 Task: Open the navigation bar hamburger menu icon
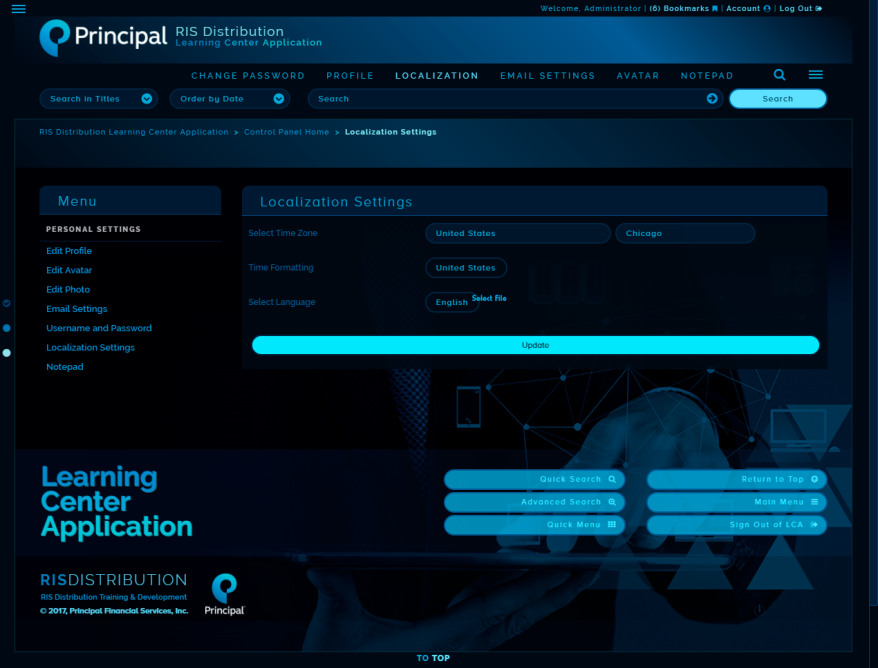815,74
